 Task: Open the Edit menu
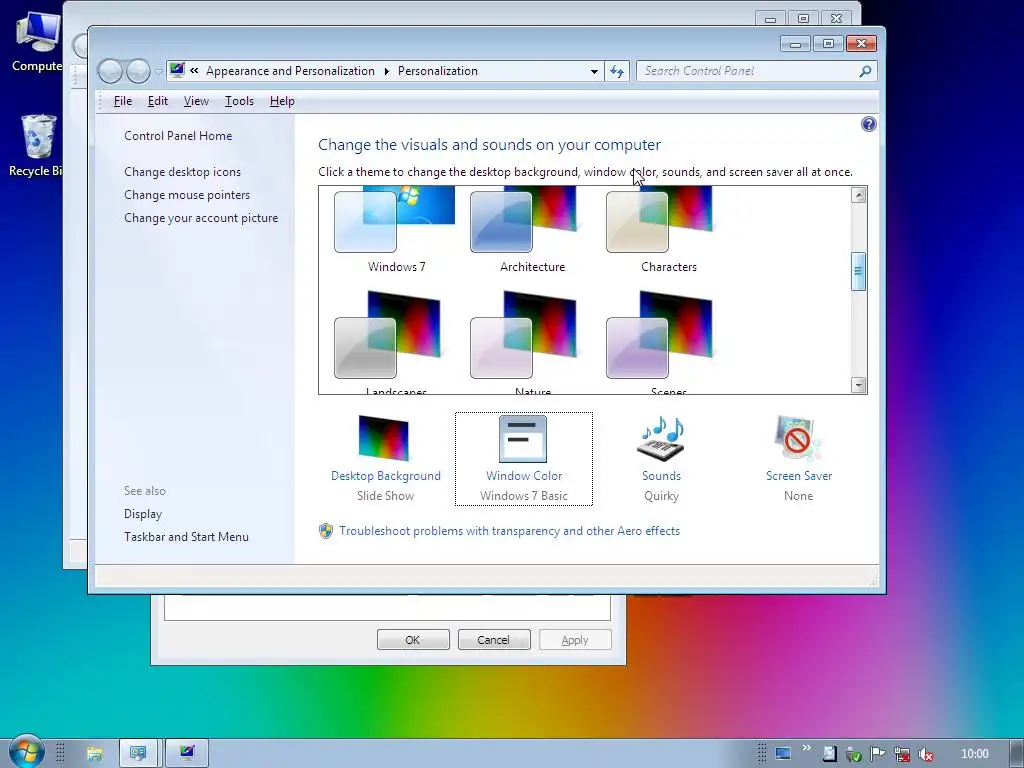[157, 101]
